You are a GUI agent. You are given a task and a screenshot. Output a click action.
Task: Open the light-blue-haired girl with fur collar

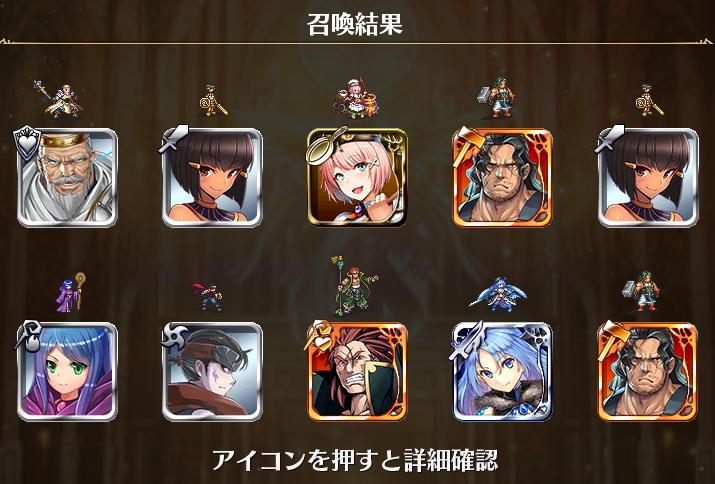[x=503, y=371]
